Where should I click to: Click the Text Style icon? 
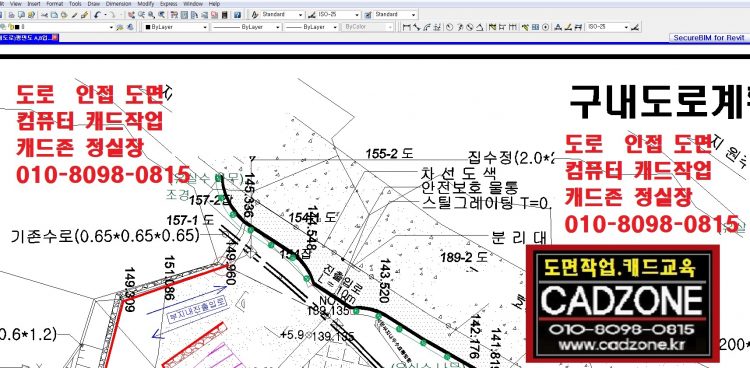point(255,15)
